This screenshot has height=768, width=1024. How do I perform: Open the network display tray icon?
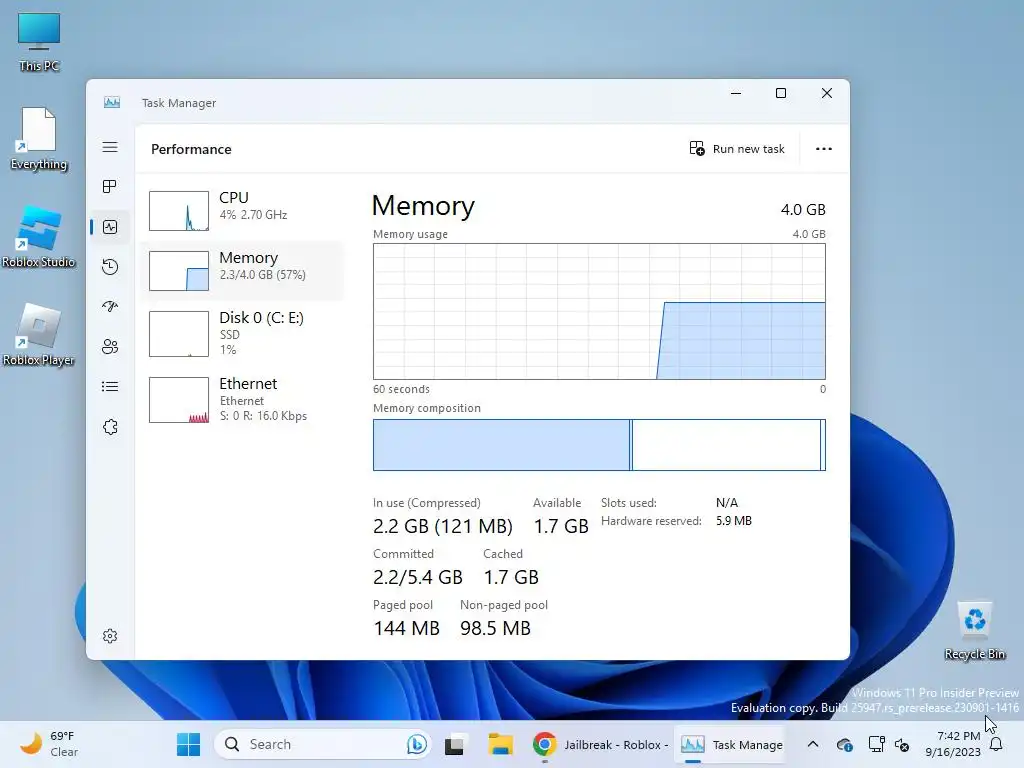tap(876, 744)
